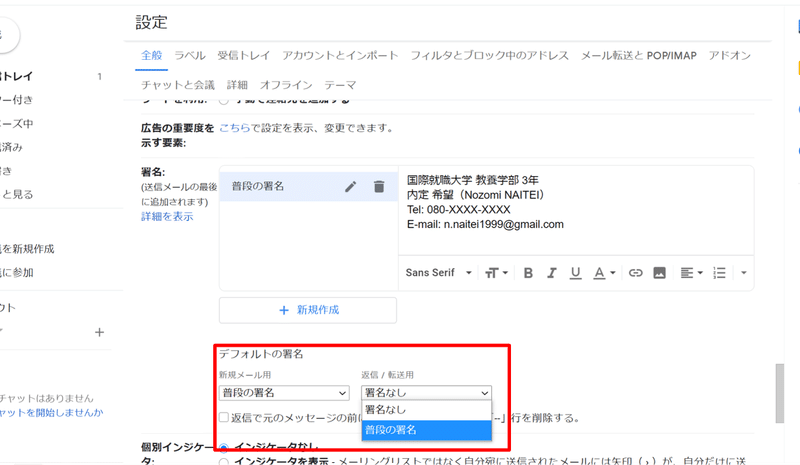Add a new label with sidebar plus icon
Viewport: 800px width, 465px height.
(x=99, y=332)
